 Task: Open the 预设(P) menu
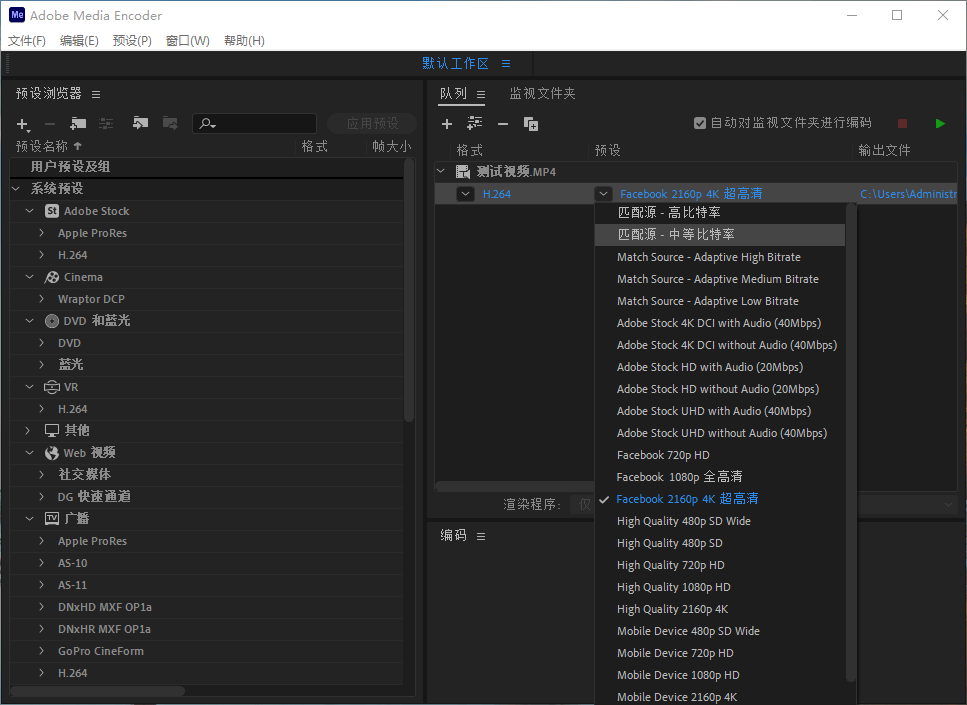(x=132, y=41)
